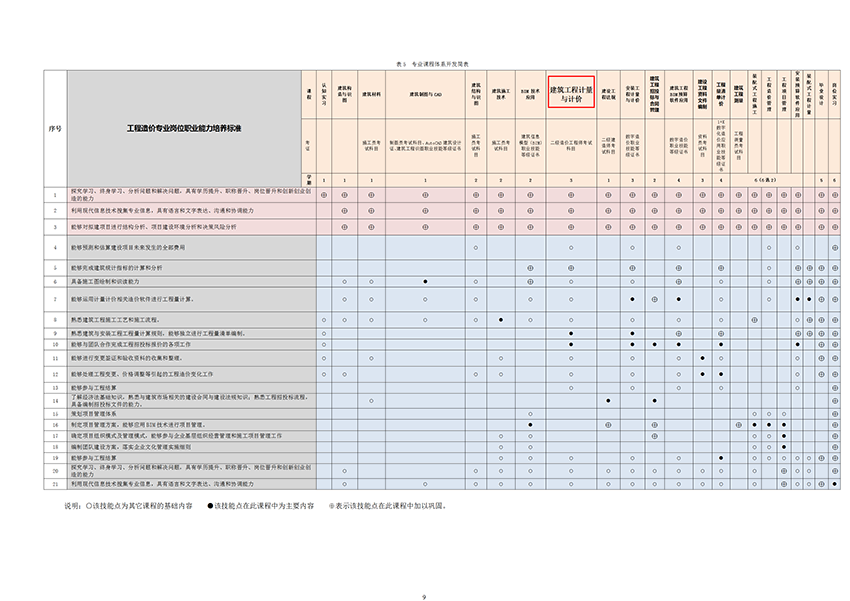The image size is (850, 601).
Task: Click the 建筑施工技术 course header
Action: [501, 94]
